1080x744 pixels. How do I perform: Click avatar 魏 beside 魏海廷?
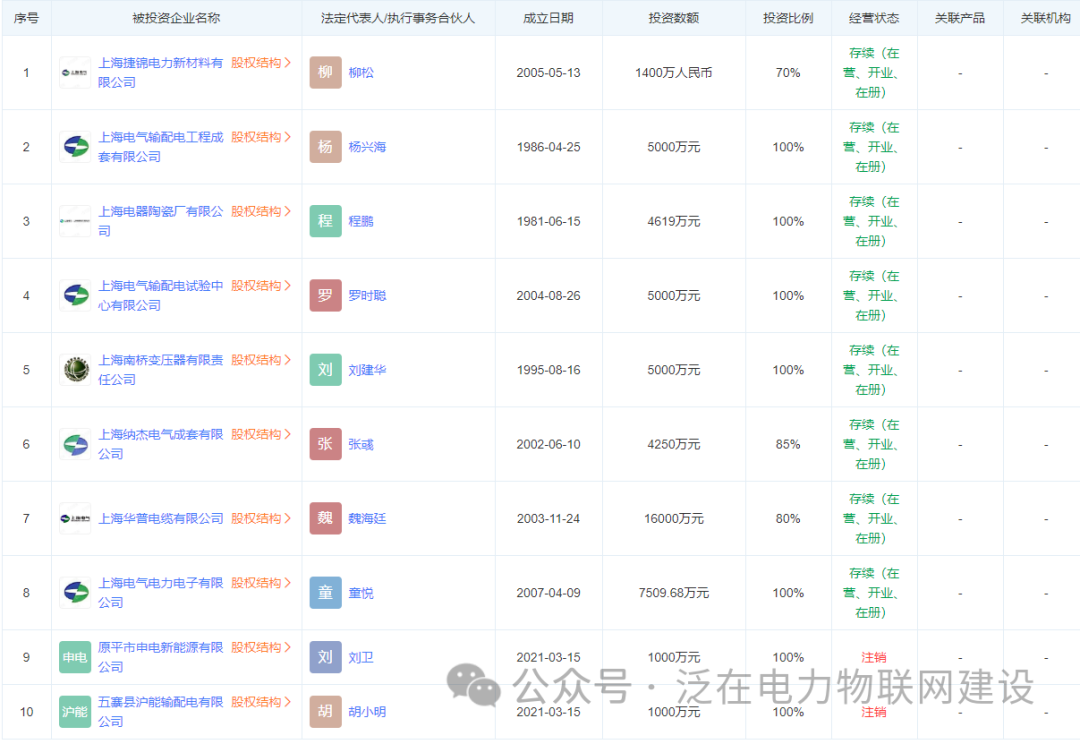click(325, 519)
